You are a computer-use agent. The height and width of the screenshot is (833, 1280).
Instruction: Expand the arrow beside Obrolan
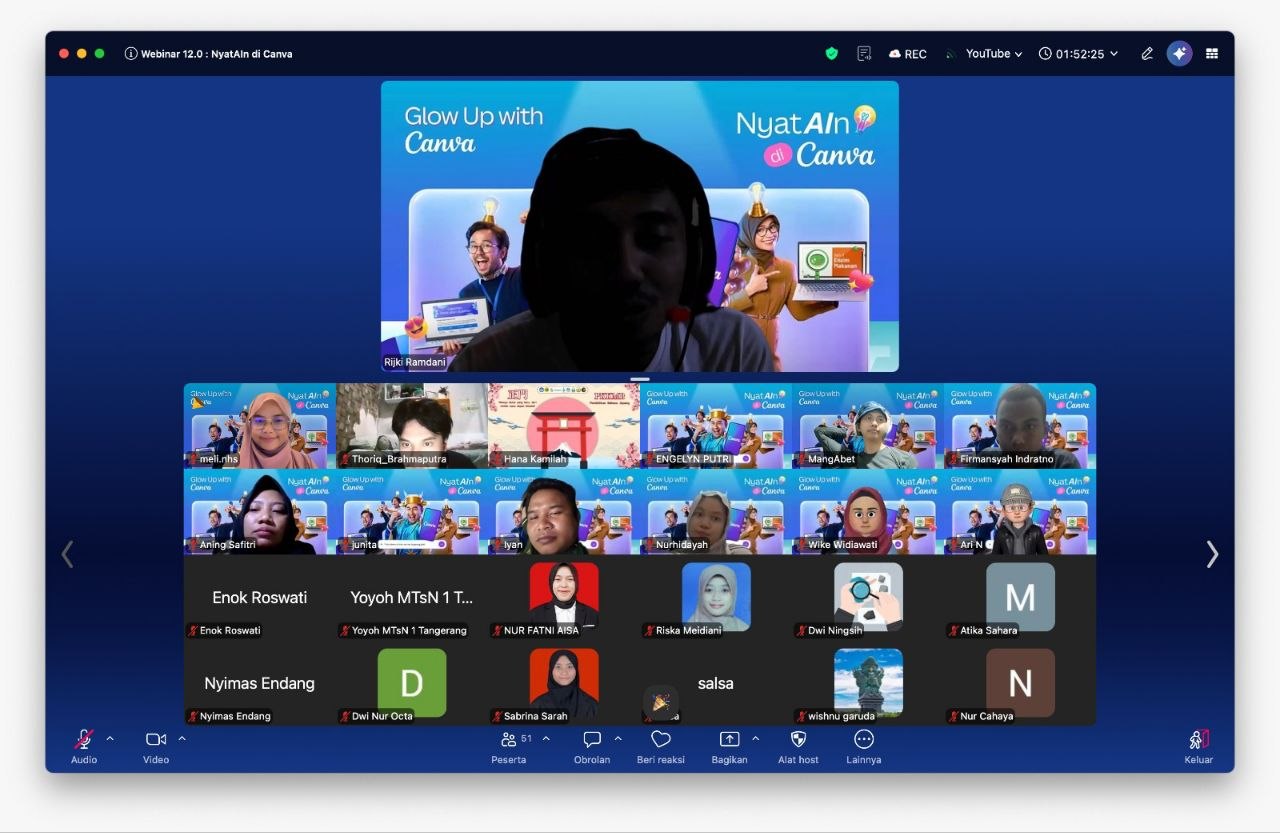(618, 739)
